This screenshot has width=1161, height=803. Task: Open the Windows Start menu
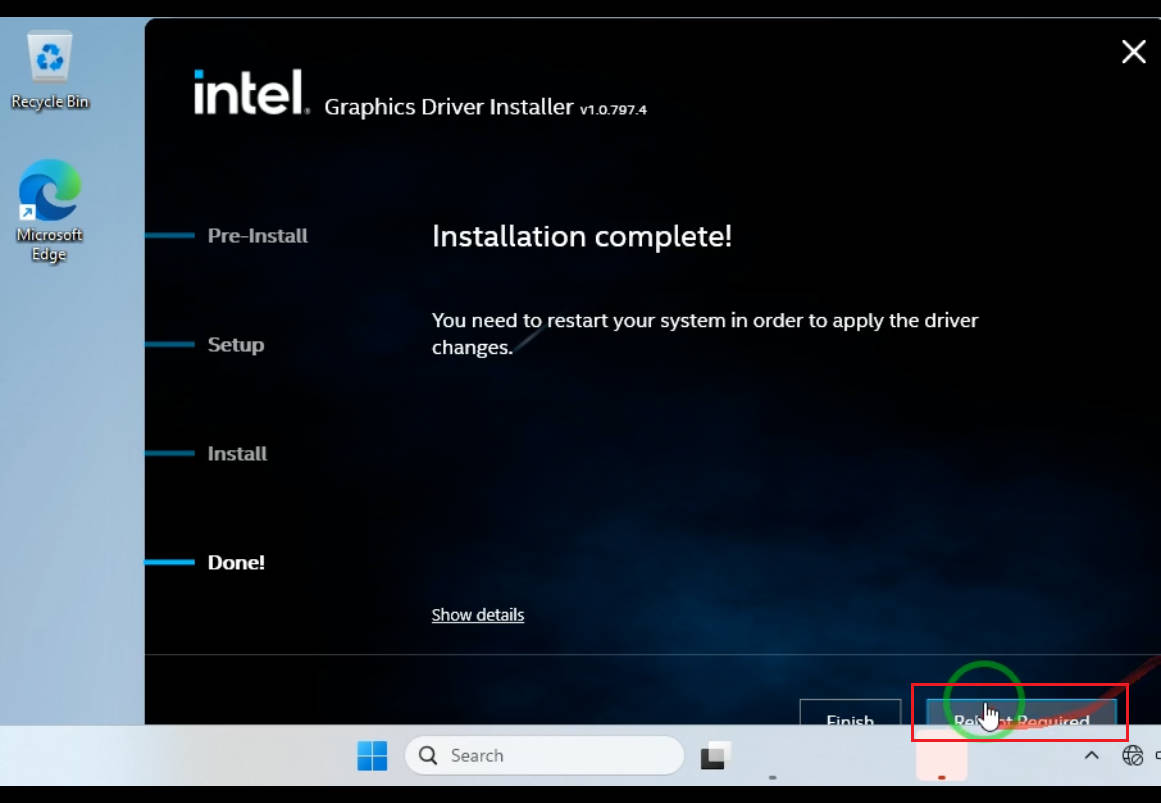tap(372, 756)
